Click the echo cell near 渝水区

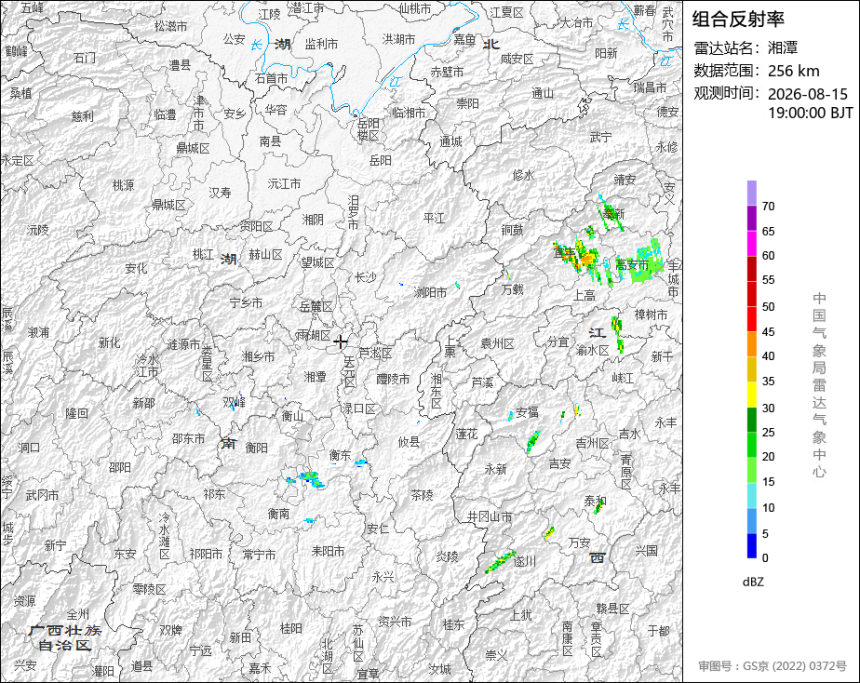[618, 334]
